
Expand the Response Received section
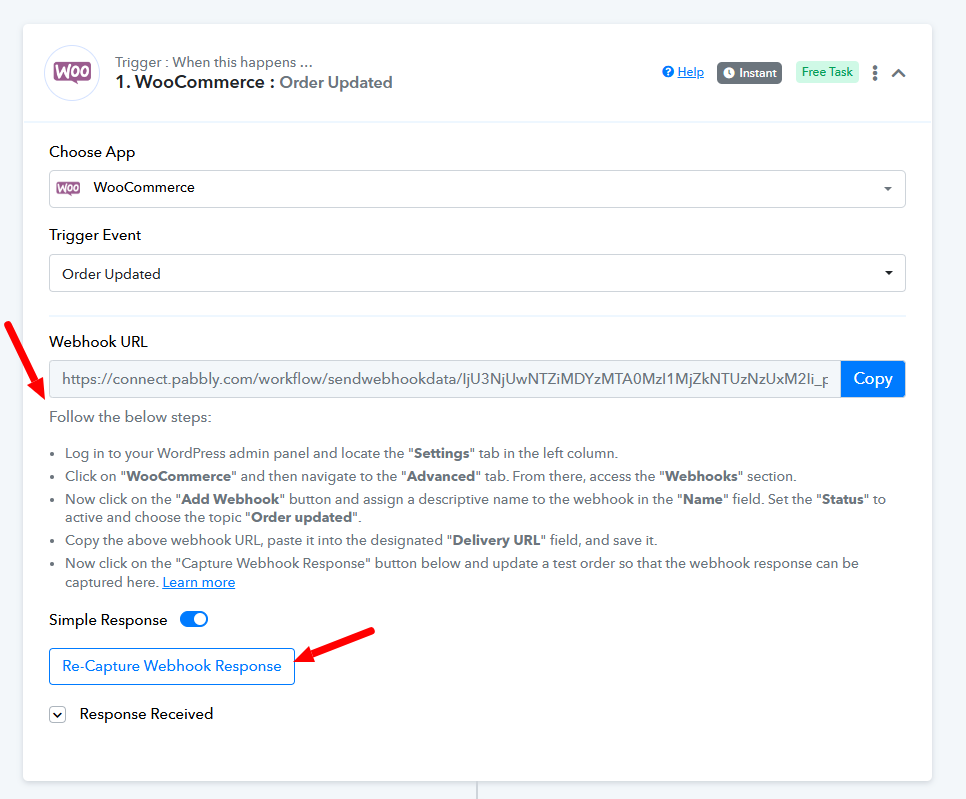click(x=58, y=715)
